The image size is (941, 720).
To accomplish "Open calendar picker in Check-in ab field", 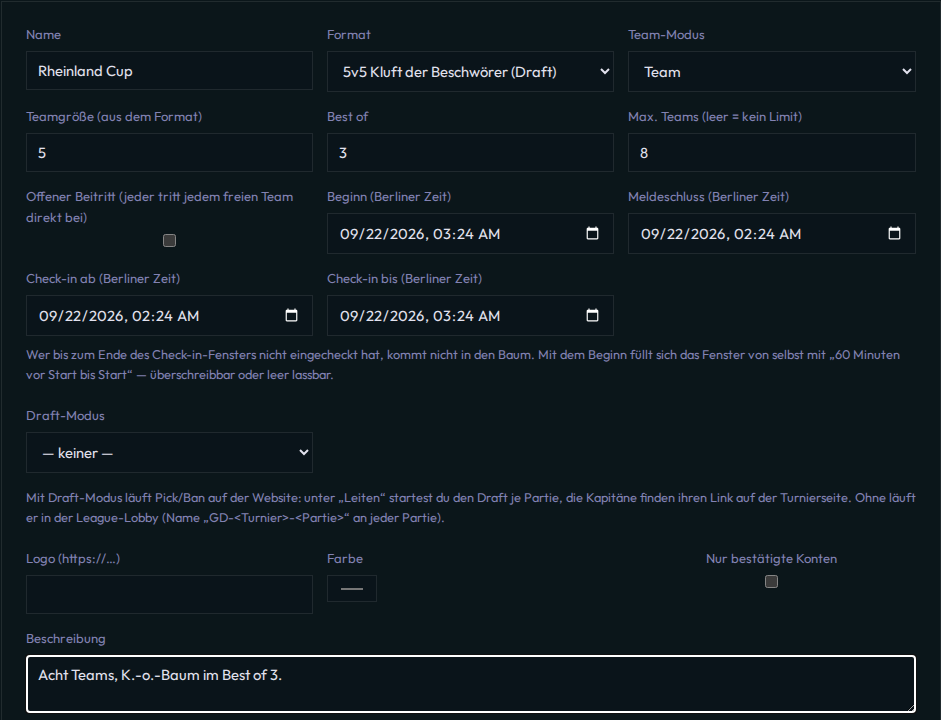I will pos(291,316).
